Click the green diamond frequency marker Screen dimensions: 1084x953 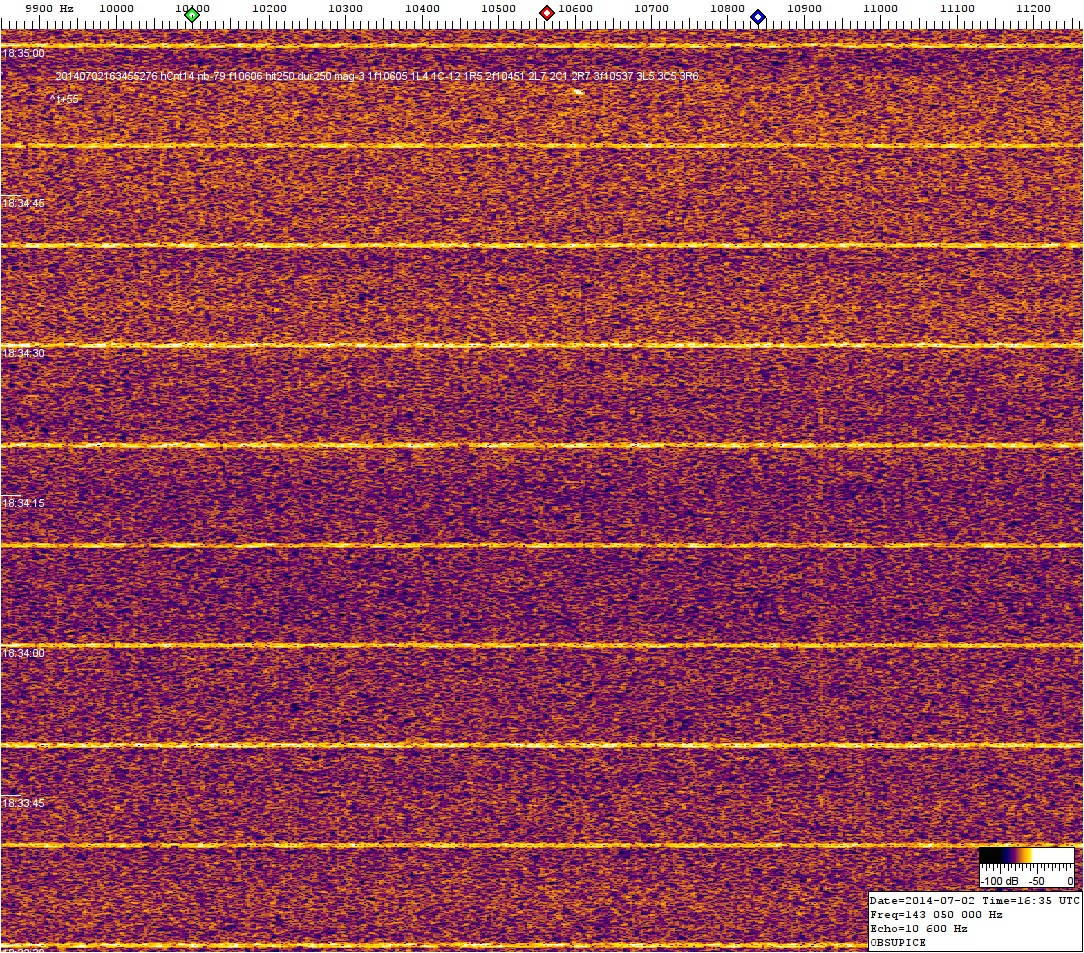pos(192,15)
